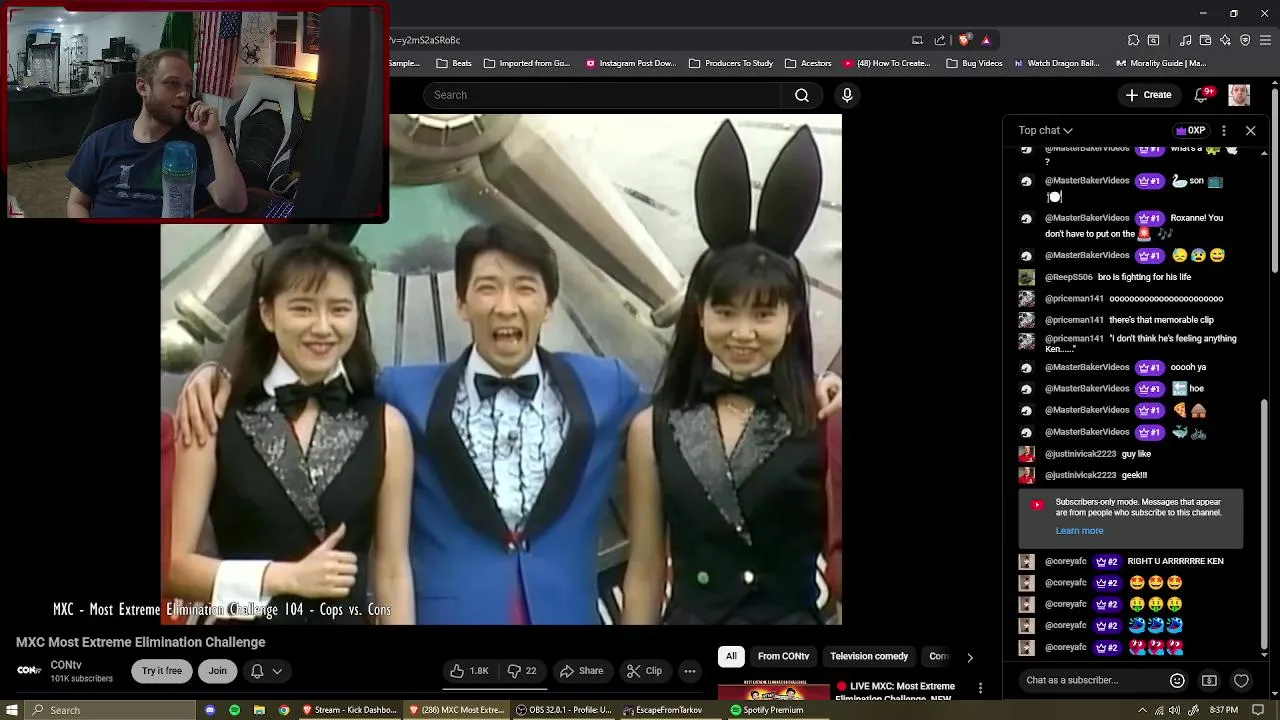Open the OXP channel points badge
This screenshot has width=1280, height=720.
[x=1190, y=130]
